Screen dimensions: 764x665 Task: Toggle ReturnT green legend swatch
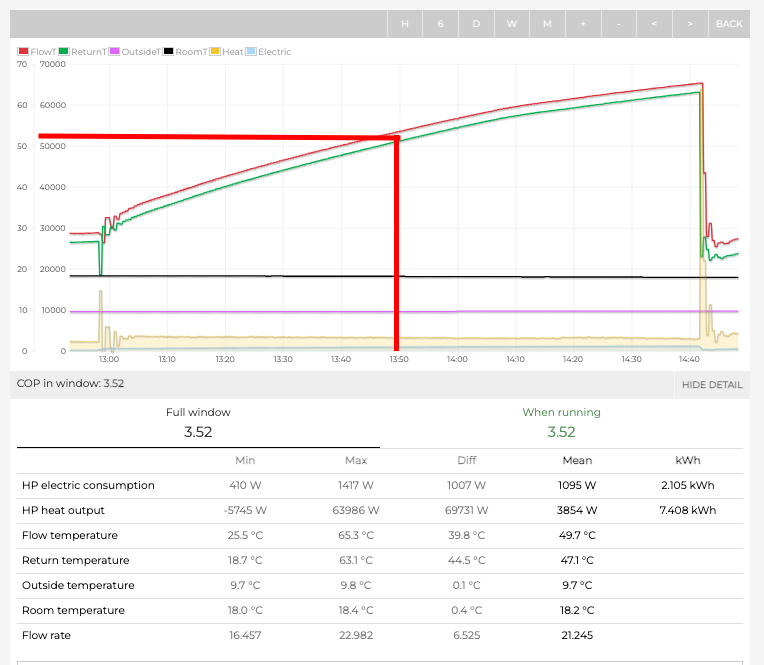click(64, 52)
